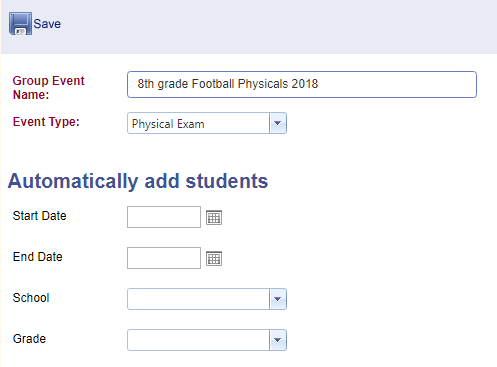Image resolution: width=497 pixels, height=367 pixels.
Task: Click the Start Date label
Action: click(x=39, y=216)
